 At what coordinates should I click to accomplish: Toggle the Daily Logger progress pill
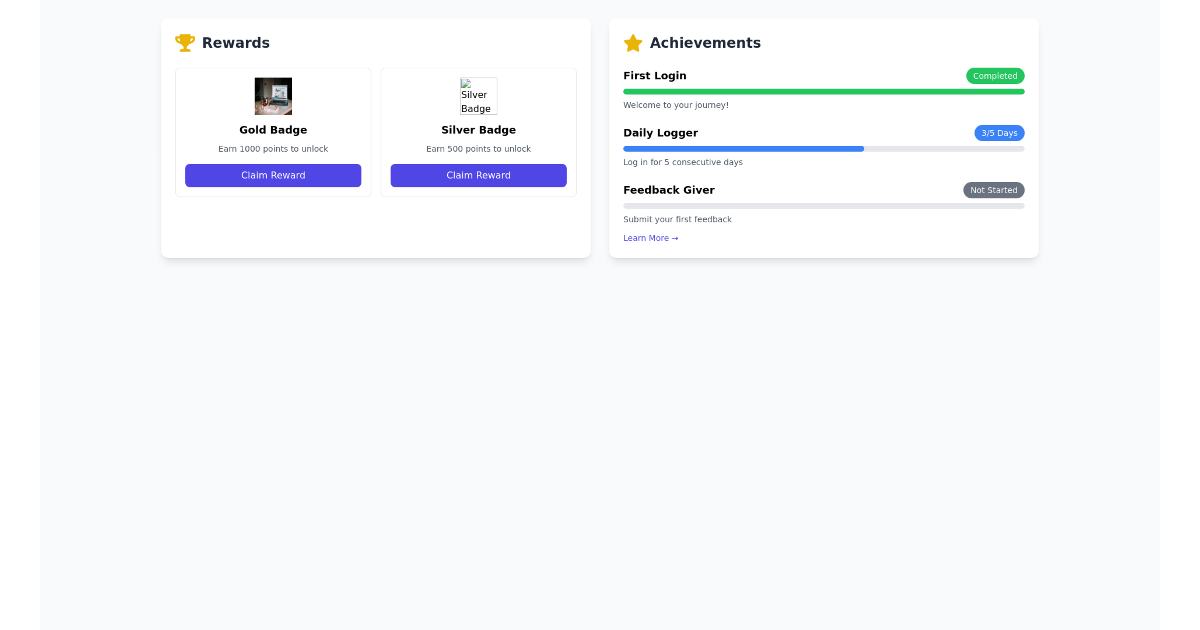click(x=998, y=132)
